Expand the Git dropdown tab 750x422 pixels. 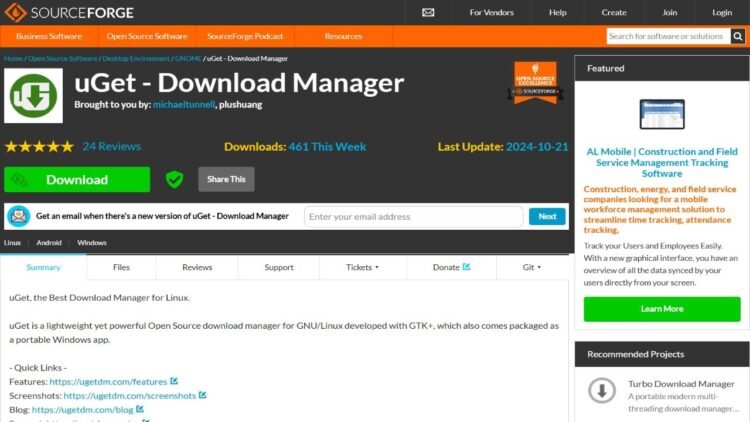532,267
